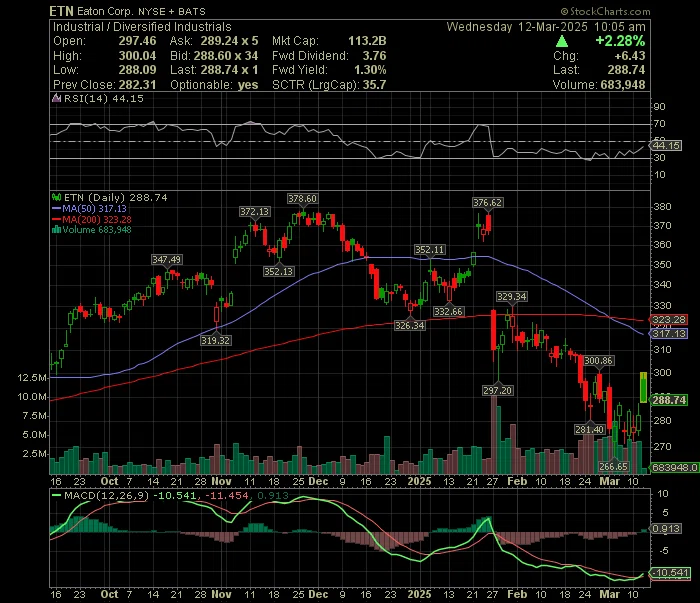Click the MA(200) 323.28 legend text
The height and width of the screenshot is (603, 700).
coord(97,219)
